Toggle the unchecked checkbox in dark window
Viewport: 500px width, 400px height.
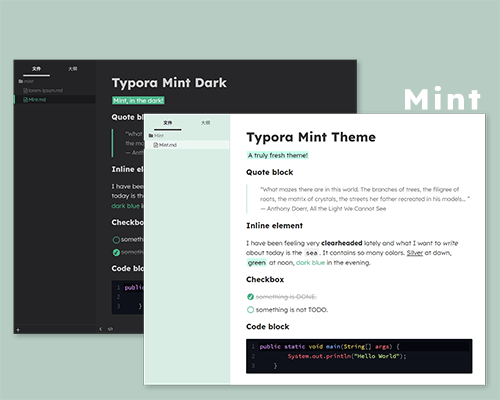[x=116, y=240]
